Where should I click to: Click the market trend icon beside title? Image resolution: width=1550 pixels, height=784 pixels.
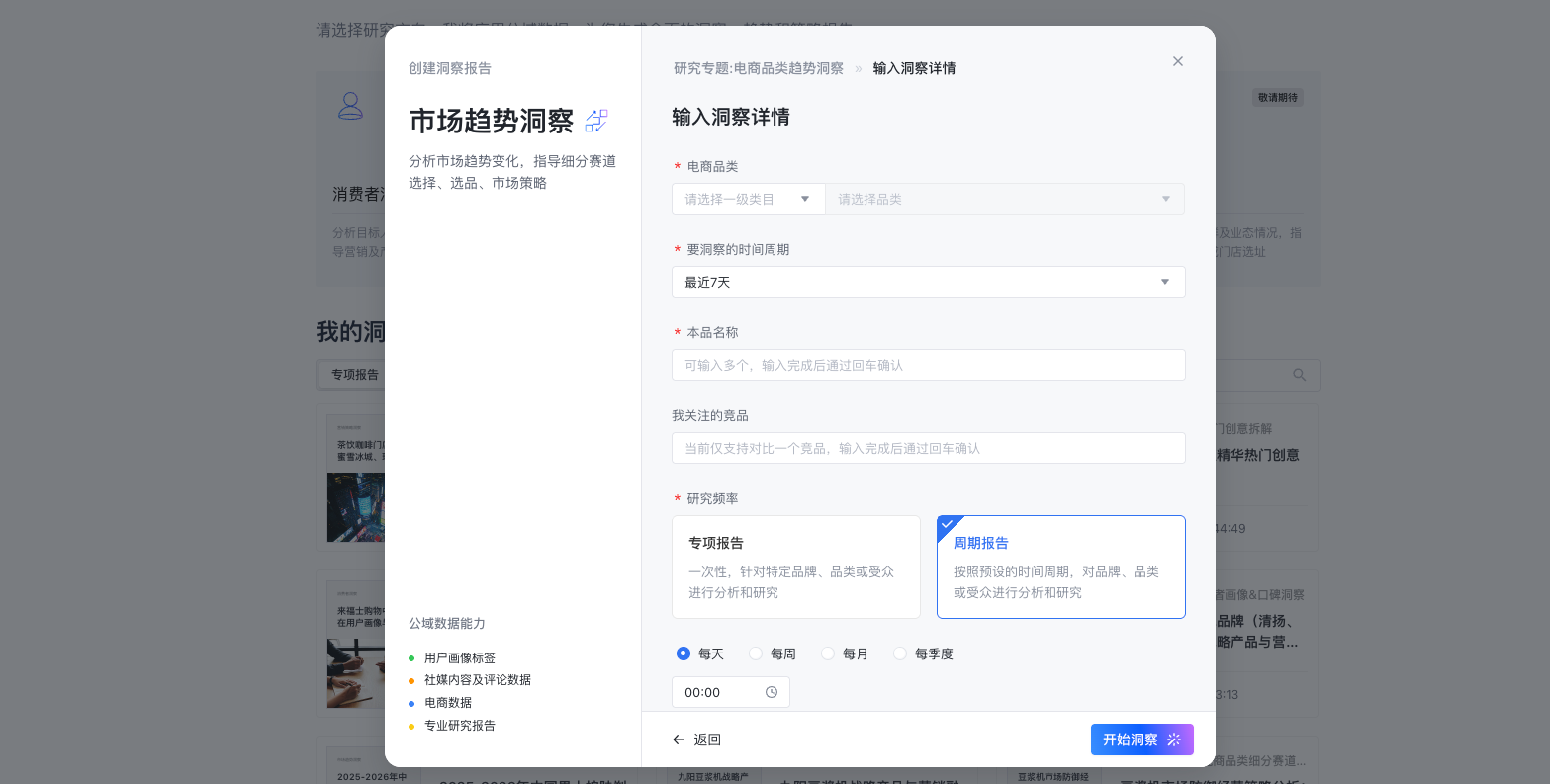click(x=596, y=121)
